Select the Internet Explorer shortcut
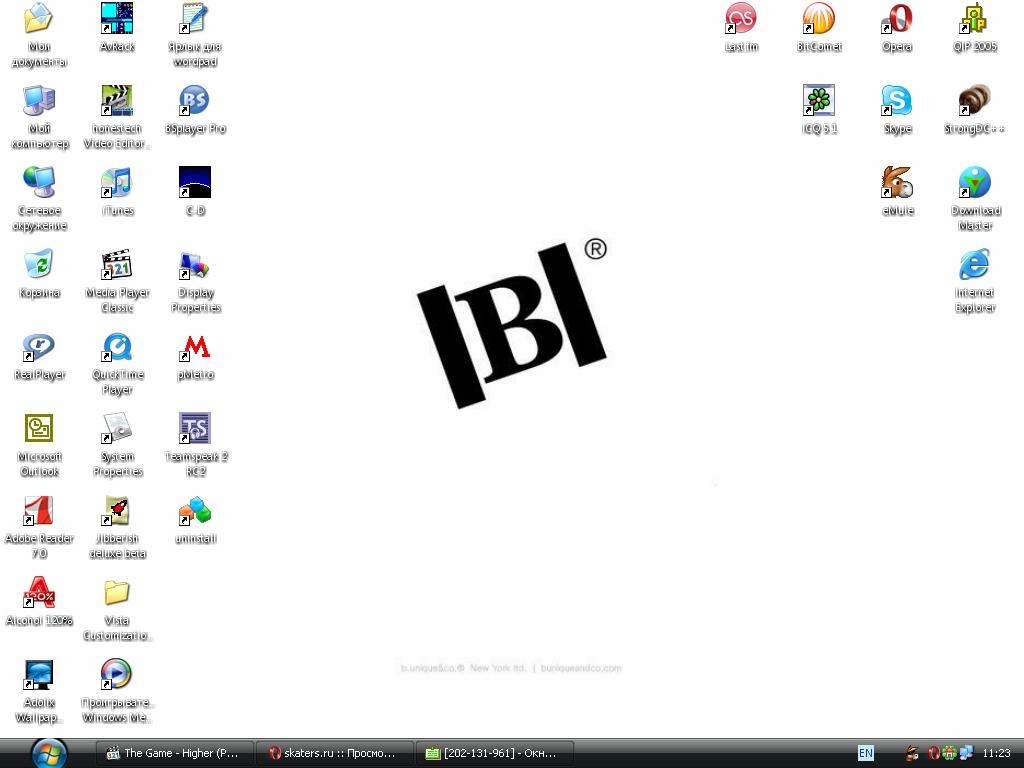Screen dimensions: 1024x768 pyautogui.click(x=975, y=265)
